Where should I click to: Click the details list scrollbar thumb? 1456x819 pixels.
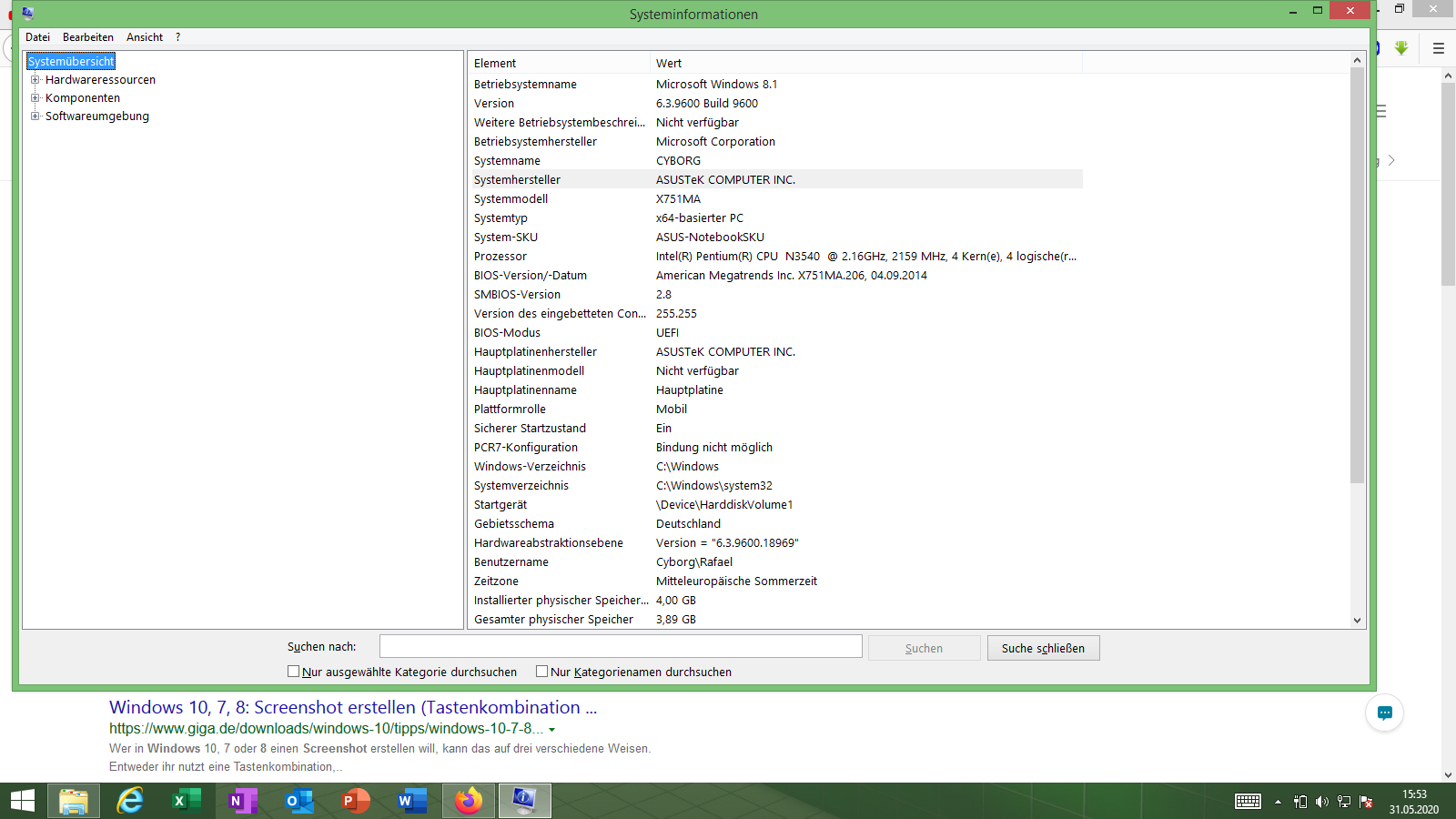pos(1357,275)
